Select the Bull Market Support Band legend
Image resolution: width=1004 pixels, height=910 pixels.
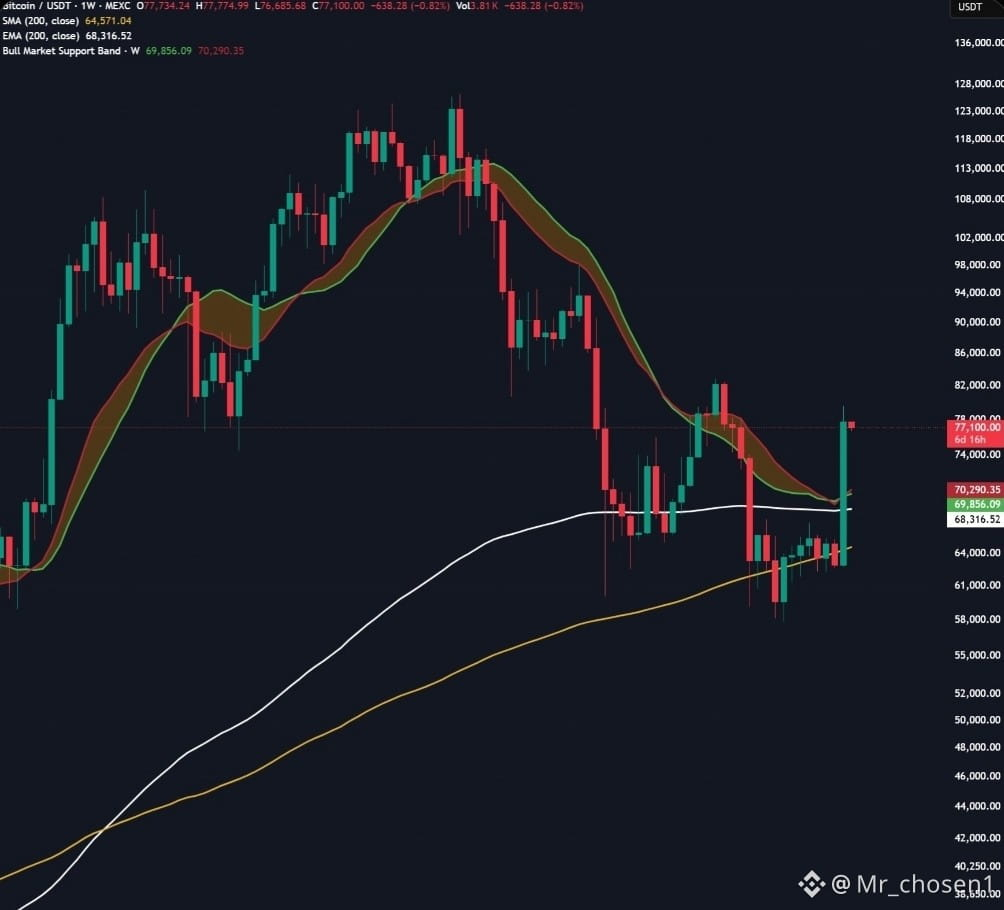[x=70, y=51]
